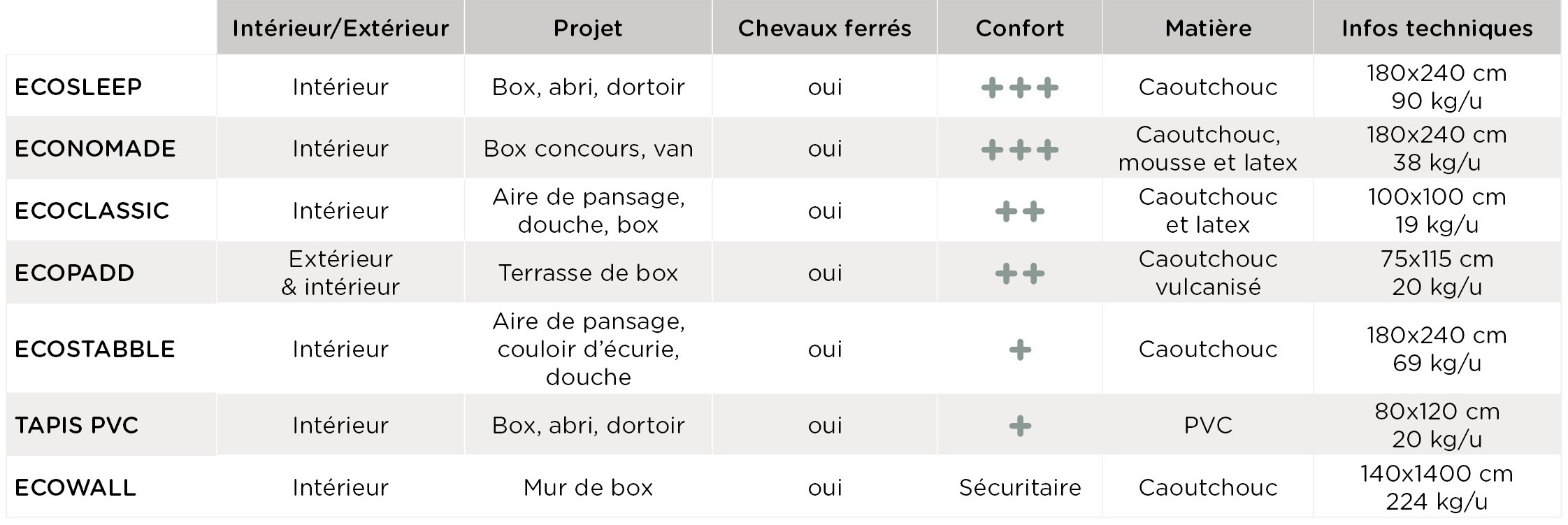
Task: Click the ECOCLASSIC product name
Action: pos(92,210)
